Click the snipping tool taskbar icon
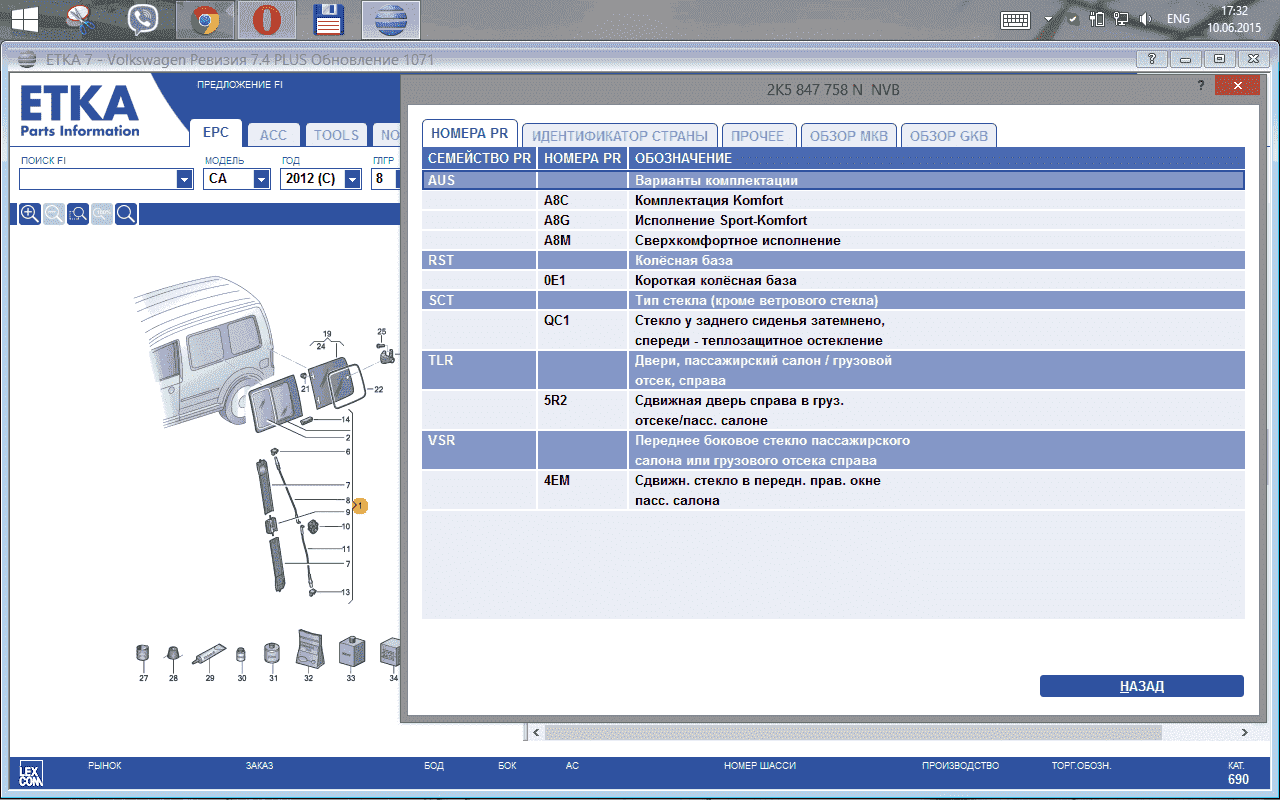This screenshot has height=800, width=1280. tap(81, 19)
